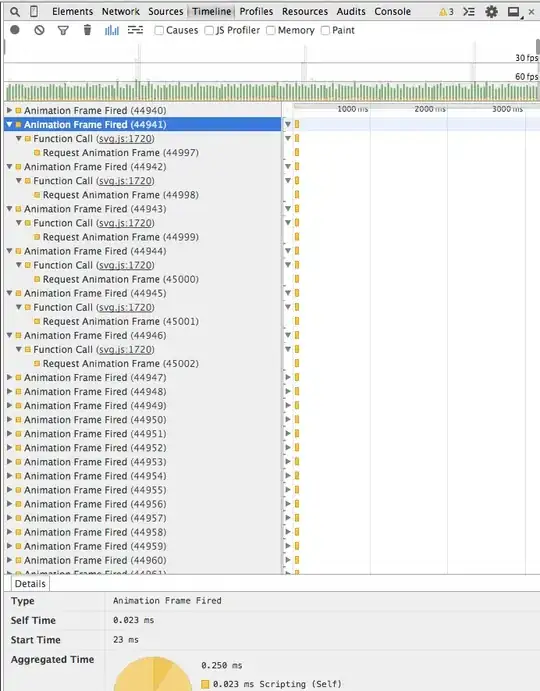
Task: Select the Details tab
Action: [x=30, y=583]
